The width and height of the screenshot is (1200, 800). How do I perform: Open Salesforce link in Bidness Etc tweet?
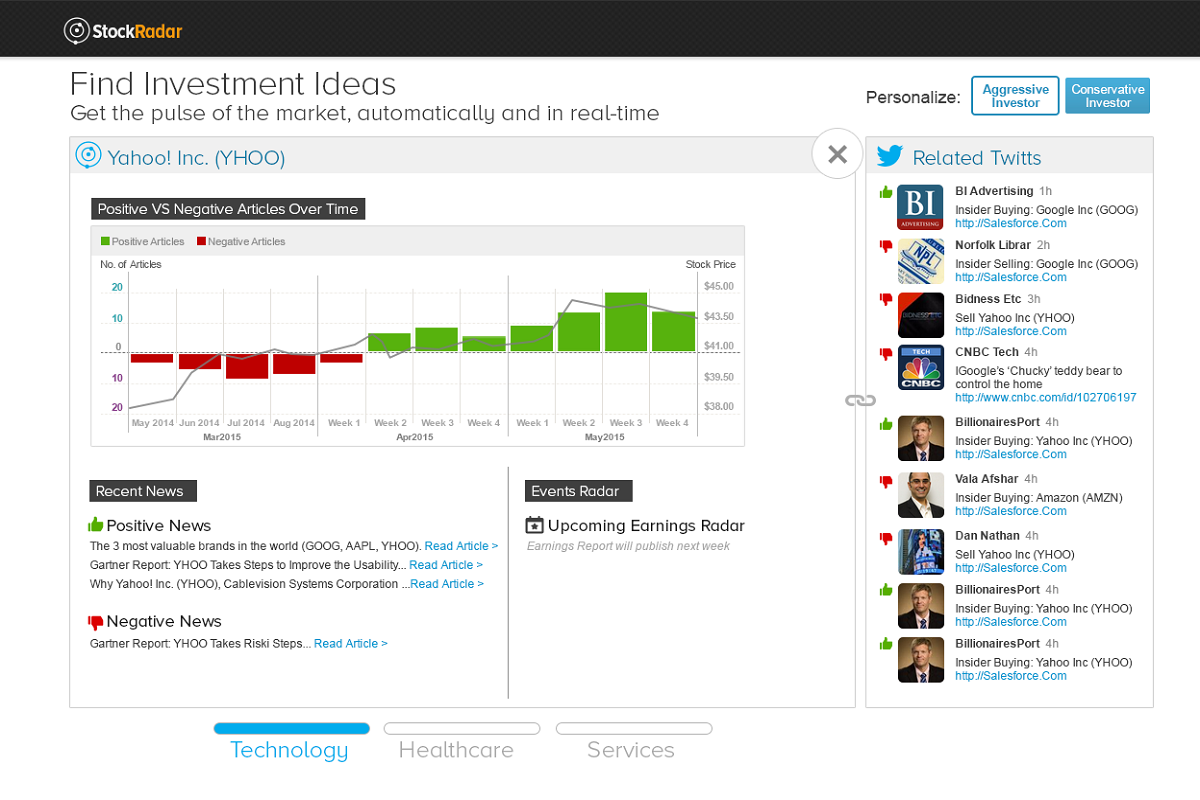1011,331
